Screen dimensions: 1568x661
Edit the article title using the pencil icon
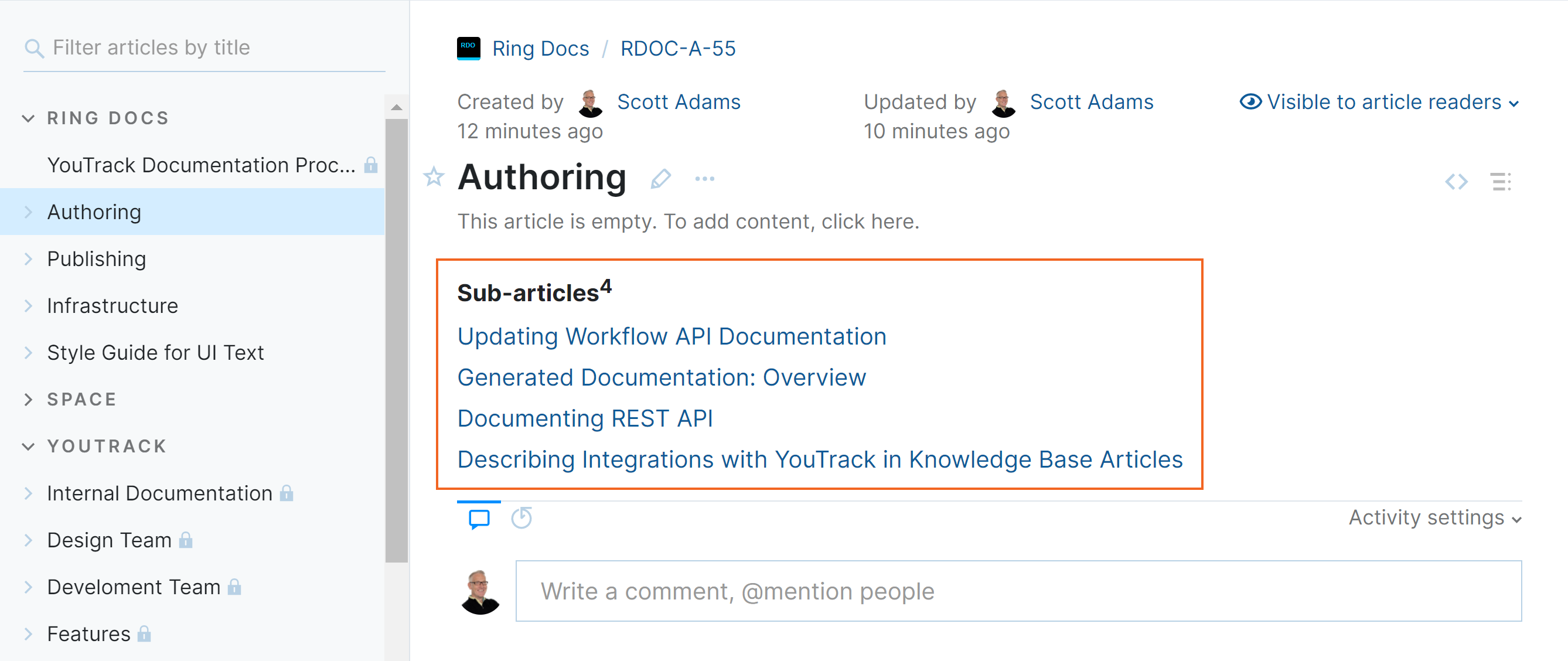tap(661, 178)
